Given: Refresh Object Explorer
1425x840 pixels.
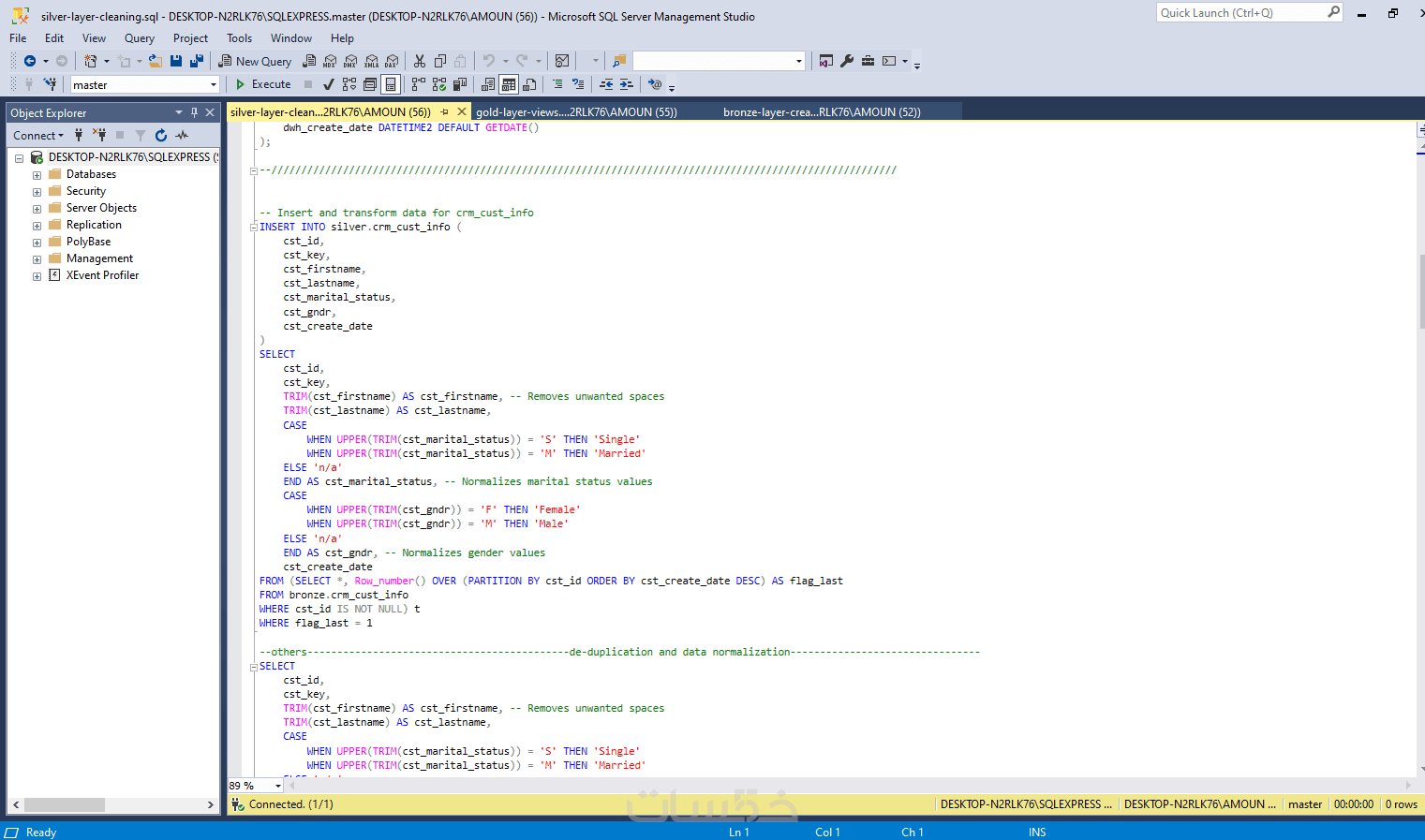Looking at the screenshot, I should coord(161,136).
